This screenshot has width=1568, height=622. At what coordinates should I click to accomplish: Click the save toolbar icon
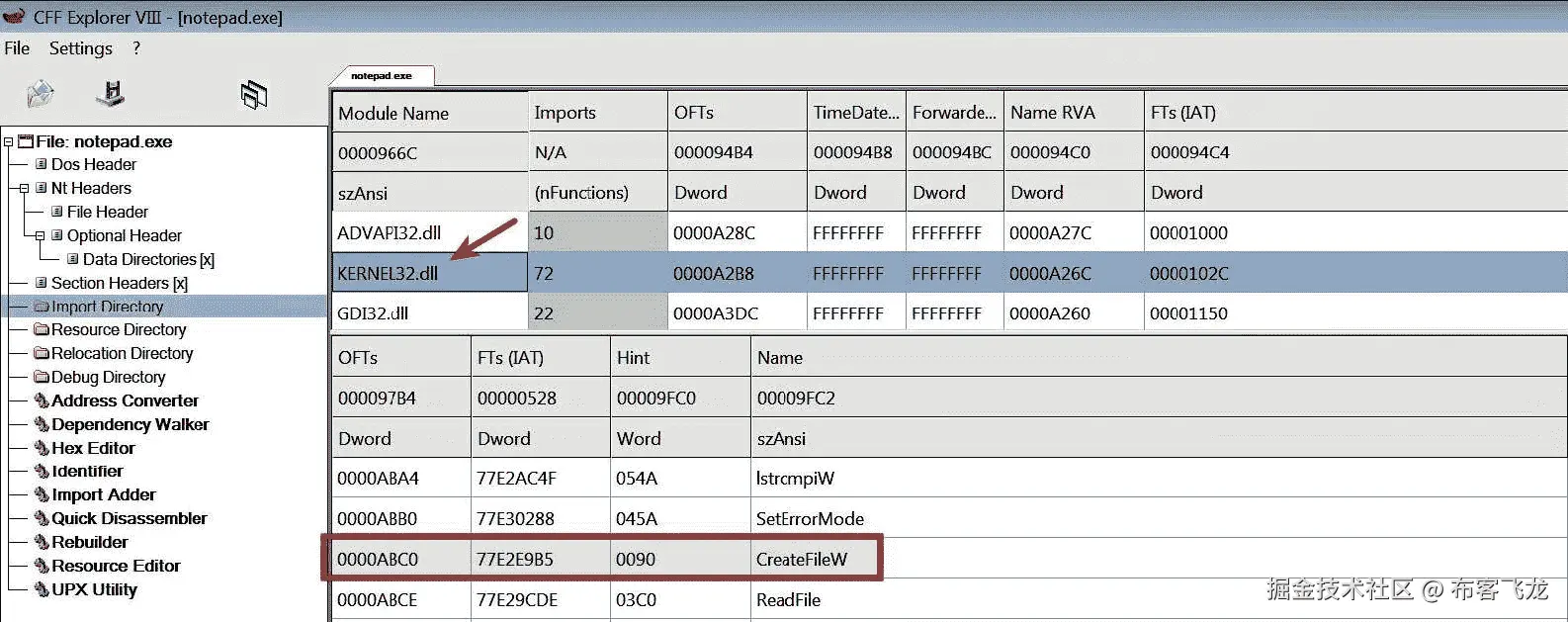[x=111, y=94]
